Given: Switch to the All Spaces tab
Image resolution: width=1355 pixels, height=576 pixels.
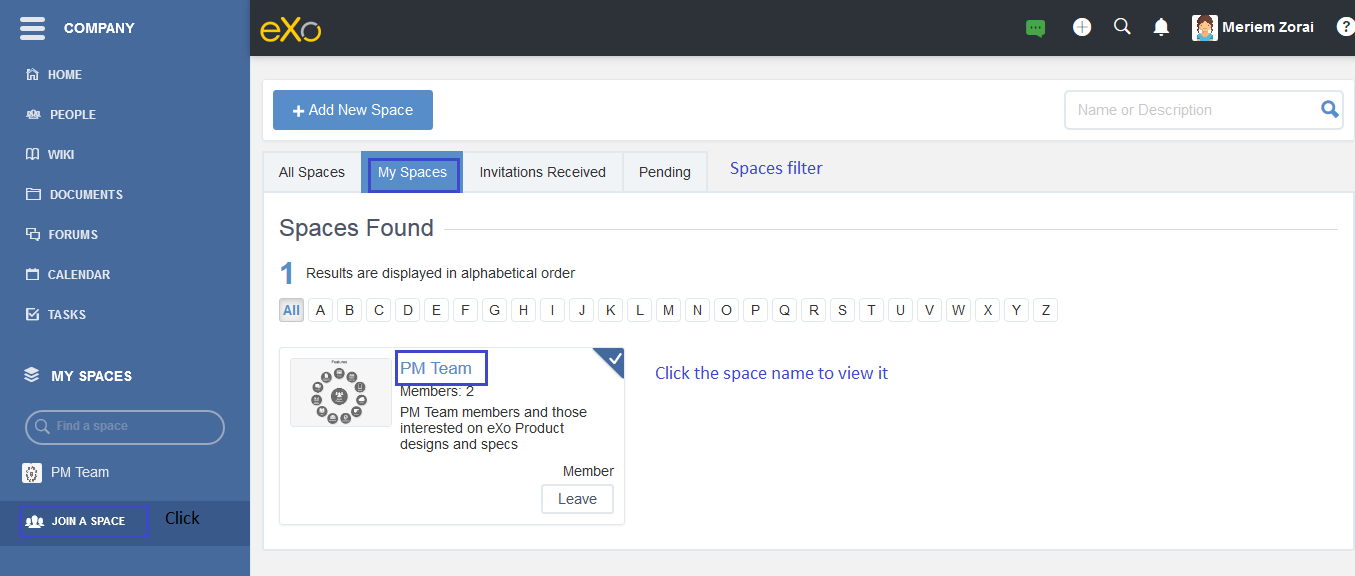Looking at the screenshot, I should (x=312, y=172).
